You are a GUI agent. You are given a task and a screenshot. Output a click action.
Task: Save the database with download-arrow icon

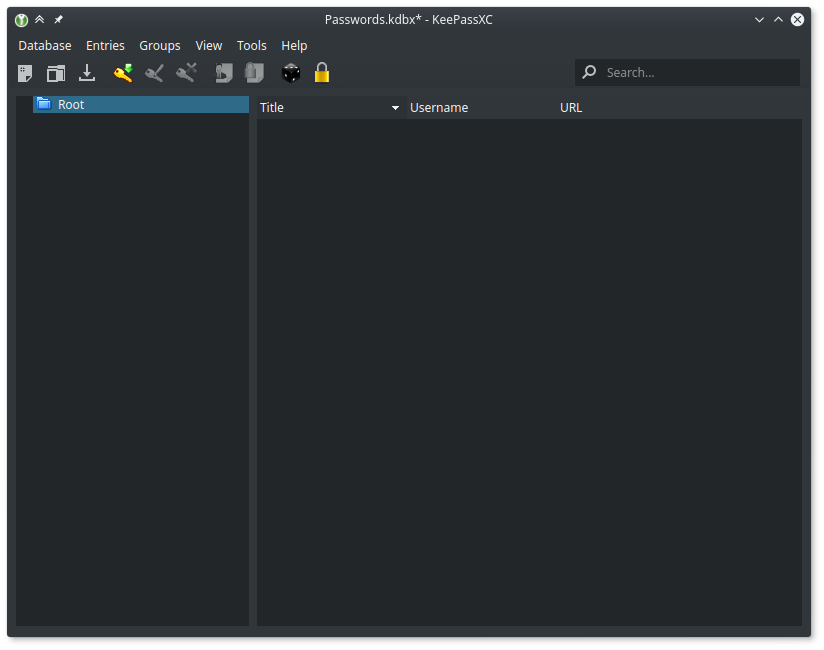87,73
